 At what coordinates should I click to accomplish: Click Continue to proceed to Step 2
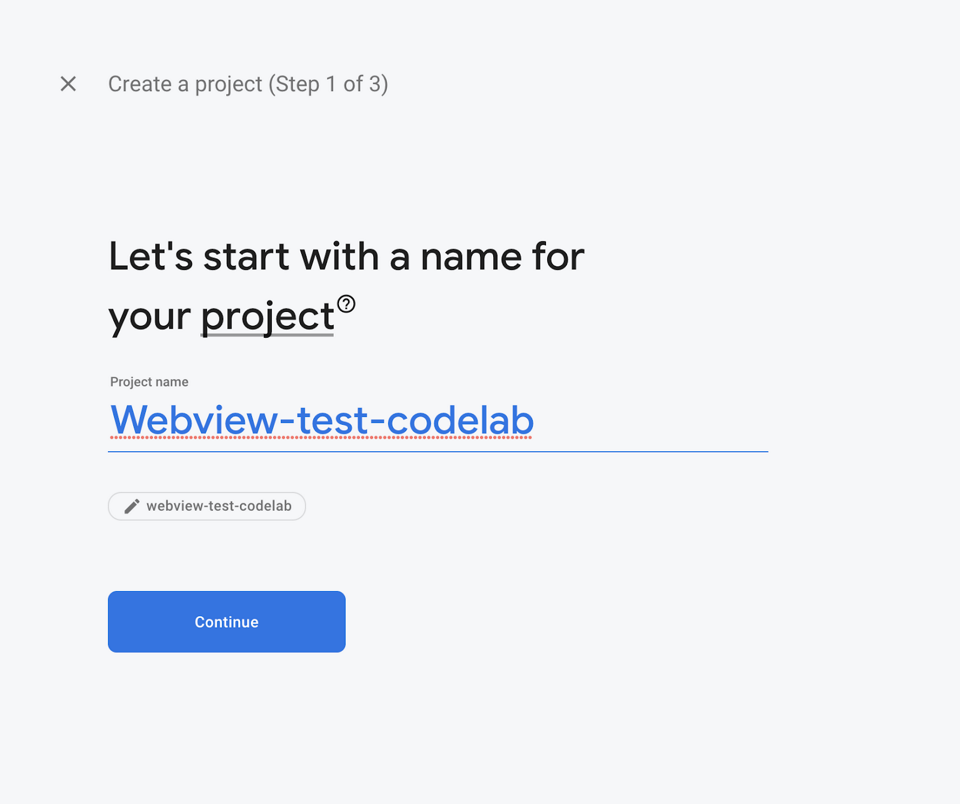(226, 621)
